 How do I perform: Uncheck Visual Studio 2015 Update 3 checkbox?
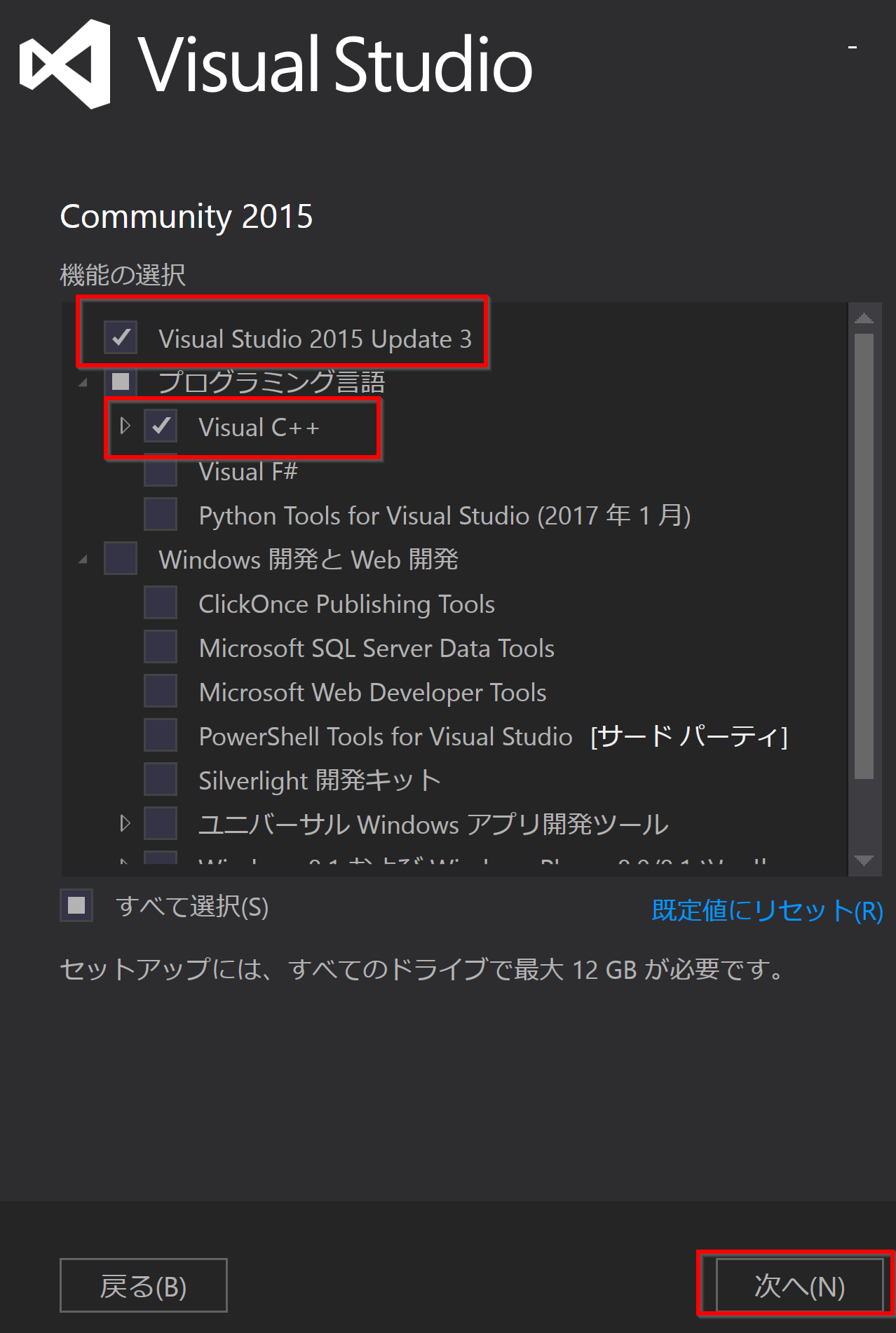point(121,337)
